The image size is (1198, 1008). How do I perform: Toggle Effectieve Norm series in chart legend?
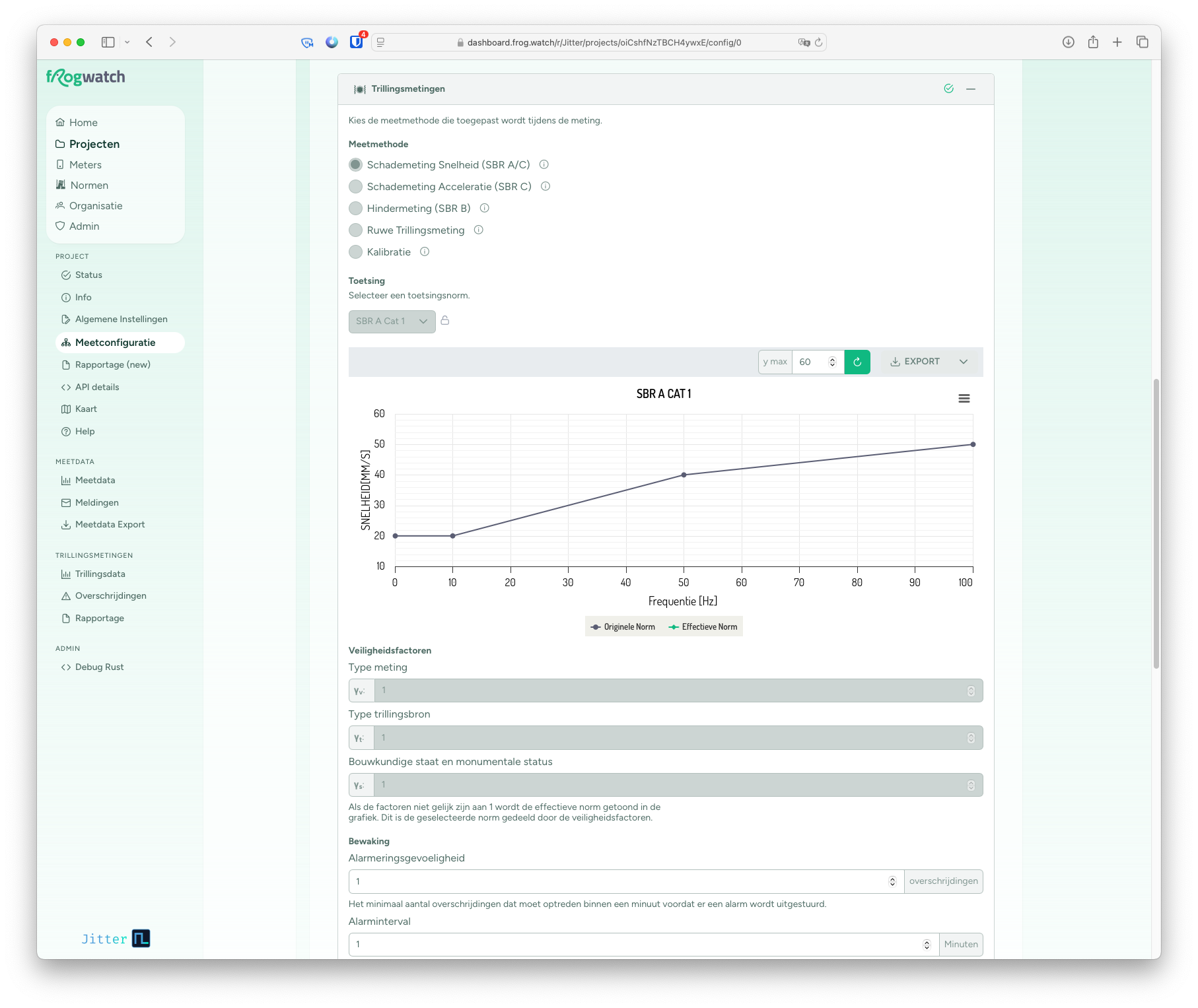pos(703,627)
